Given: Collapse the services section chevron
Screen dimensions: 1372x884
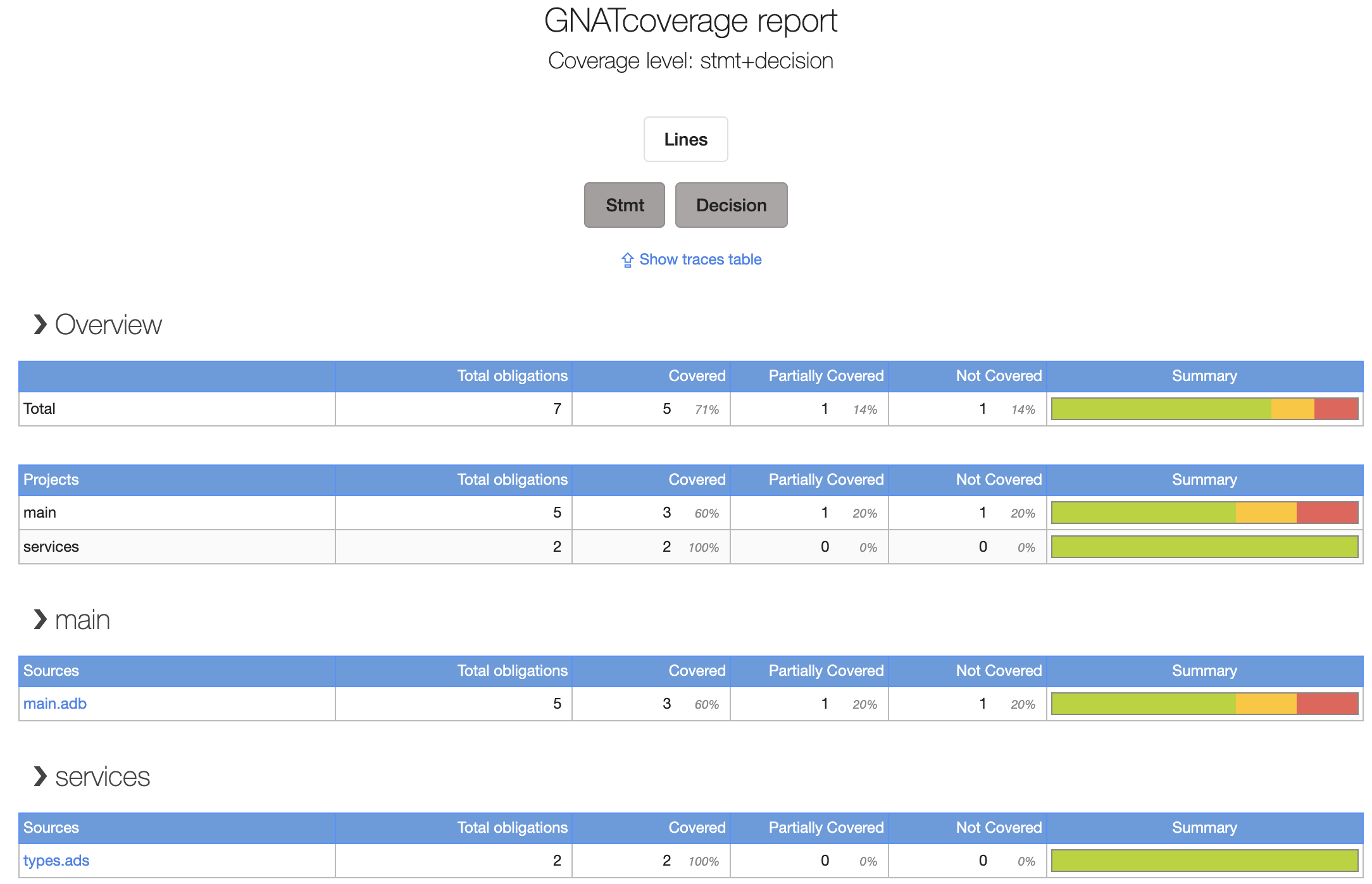Looking at the screenshot, I should (41, 776).
